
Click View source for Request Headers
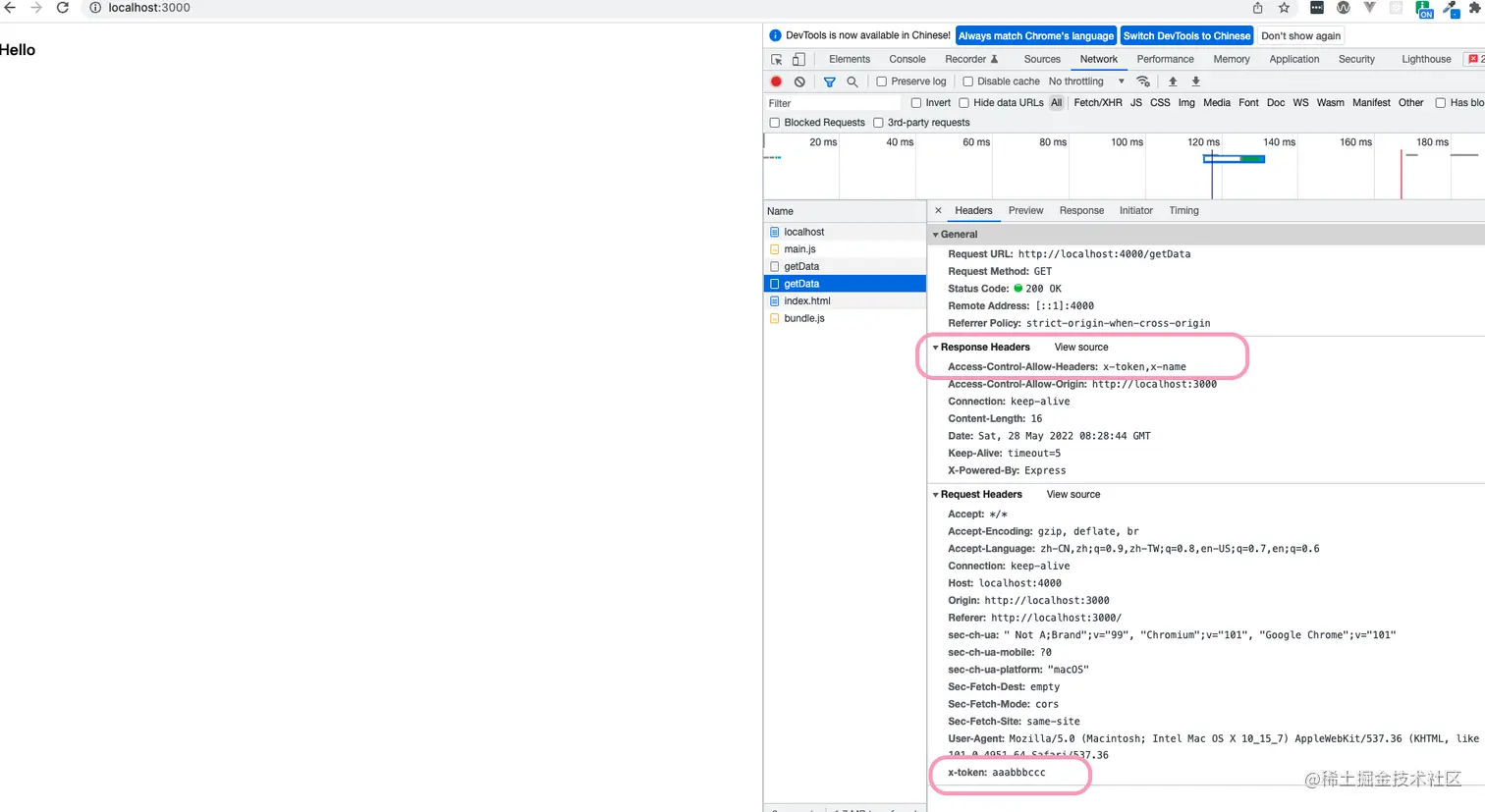click(x=1073, y=494)
